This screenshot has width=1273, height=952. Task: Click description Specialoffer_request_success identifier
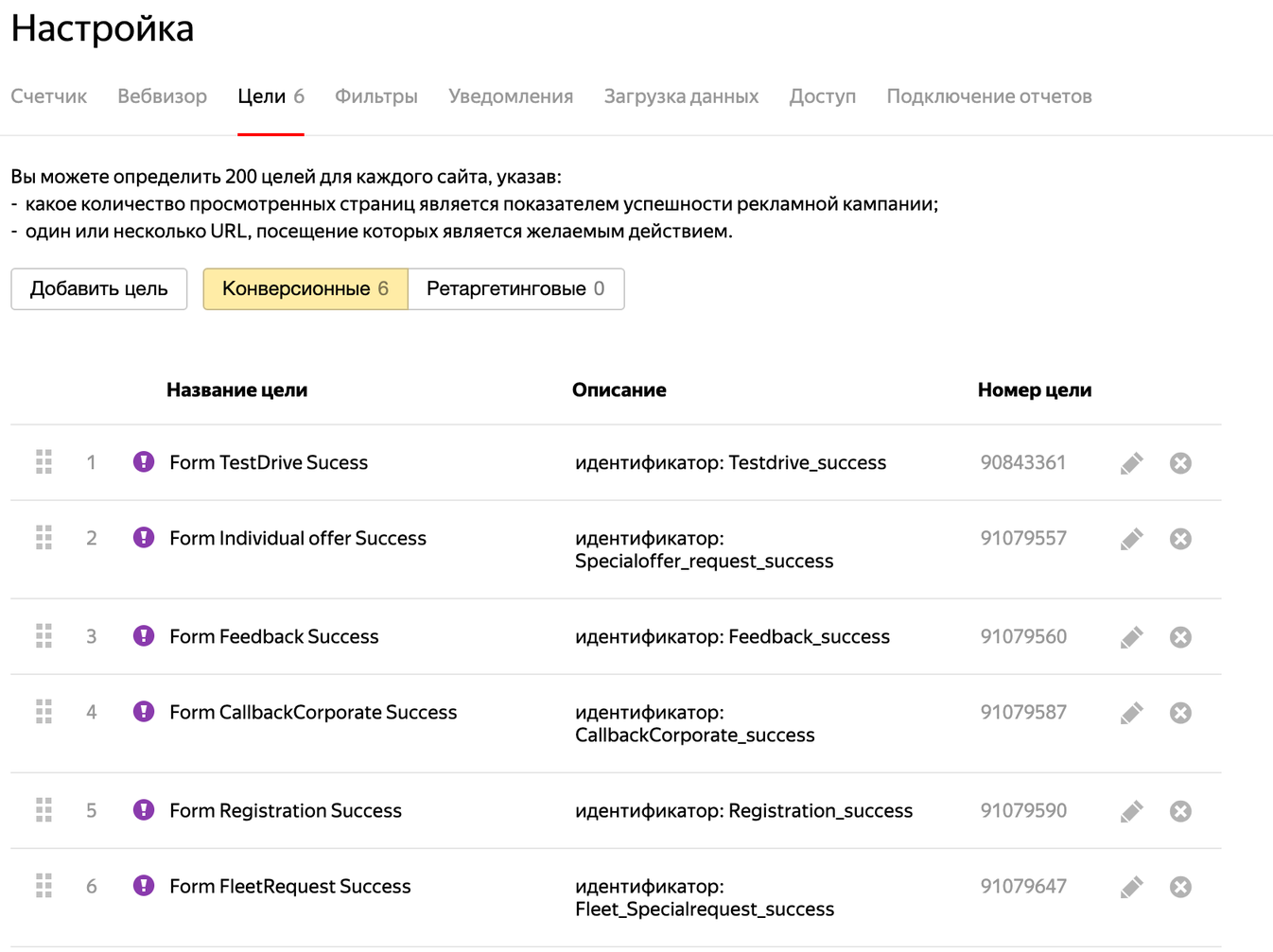coord(705,549)
